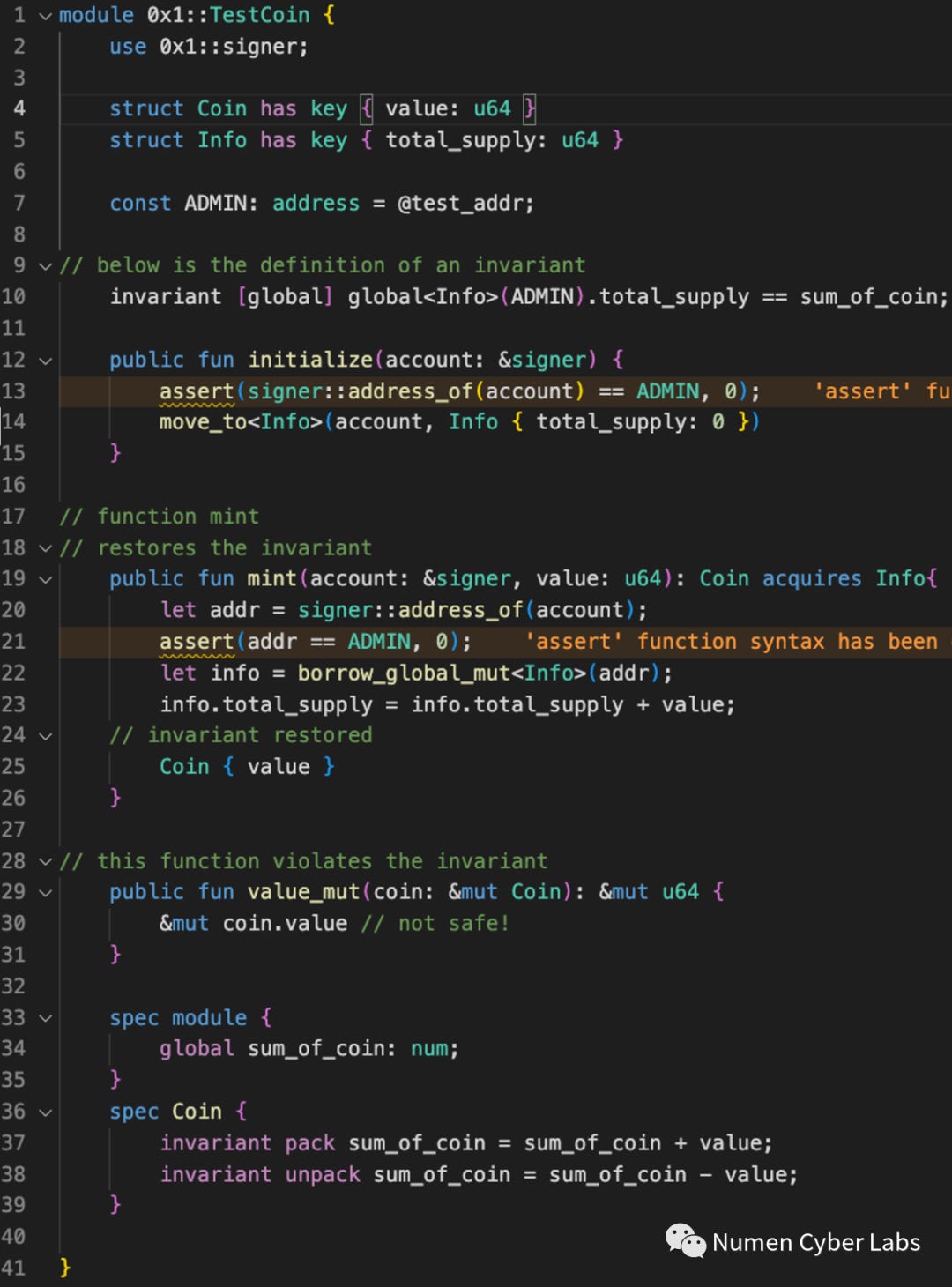The image size is (952, 1287).
Task: Click 'pack' keyword on line 37
Action: pos(309,1143)
